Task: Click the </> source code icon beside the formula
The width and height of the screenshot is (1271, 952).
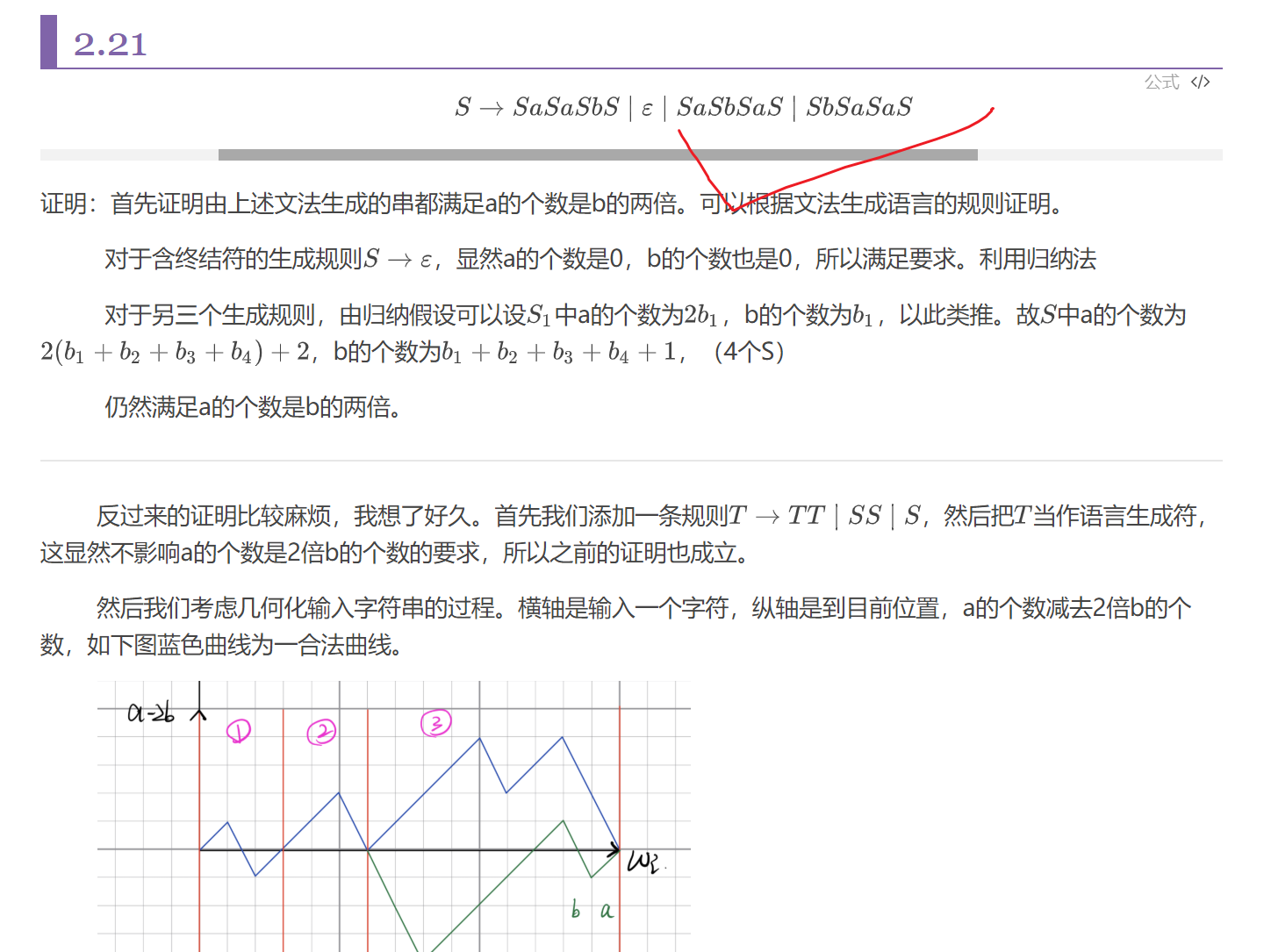Action: click(1200, 82)
